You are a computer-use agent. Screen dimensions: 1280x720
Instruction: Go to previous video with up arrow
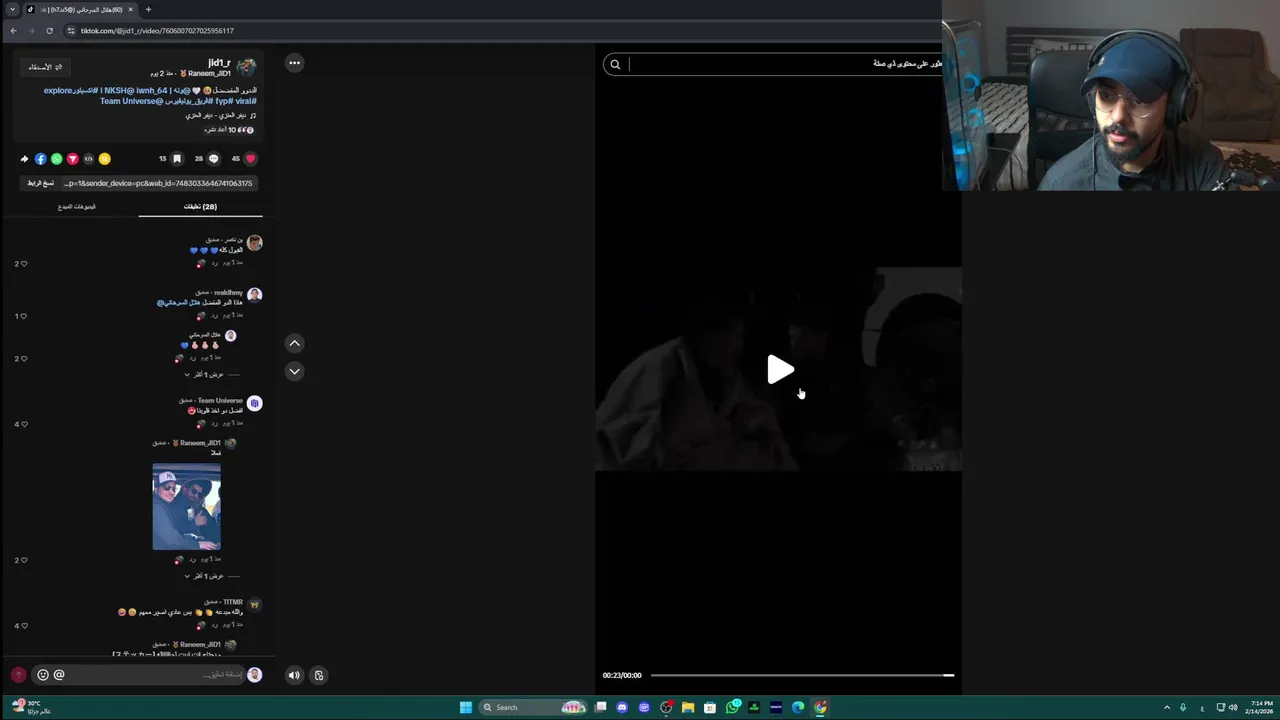(x=294, y=343)
